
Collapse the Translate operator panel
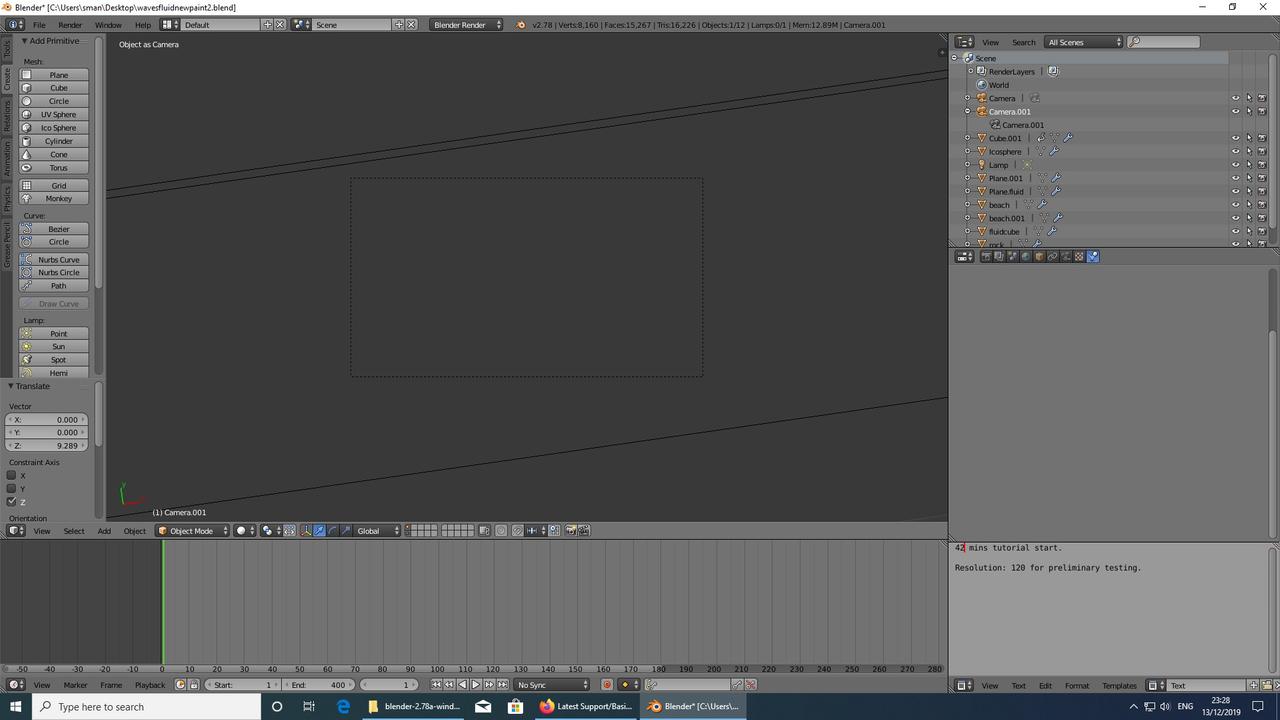pos(11,386)
